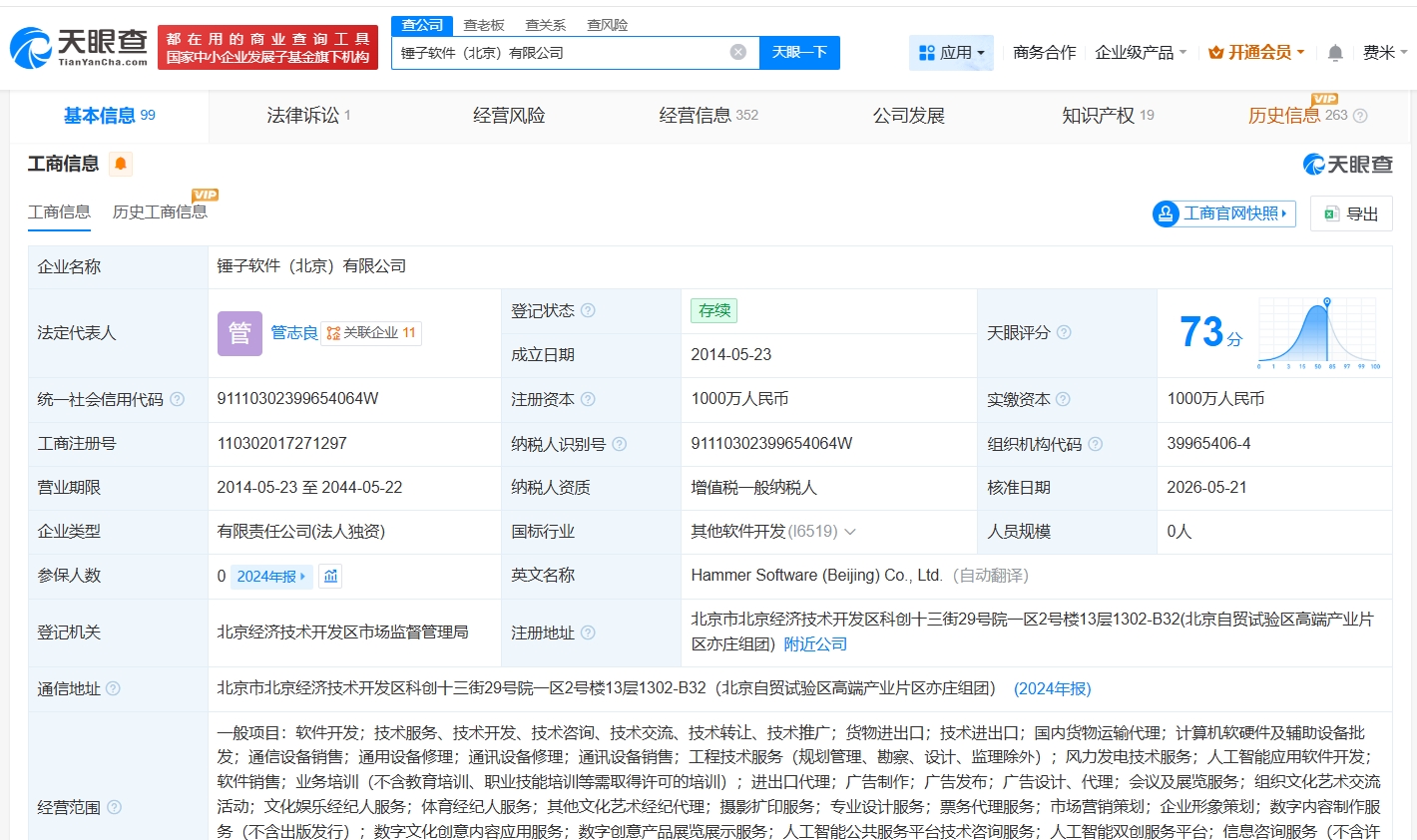Switch to the 基本信息 tab

pos(110,116)
